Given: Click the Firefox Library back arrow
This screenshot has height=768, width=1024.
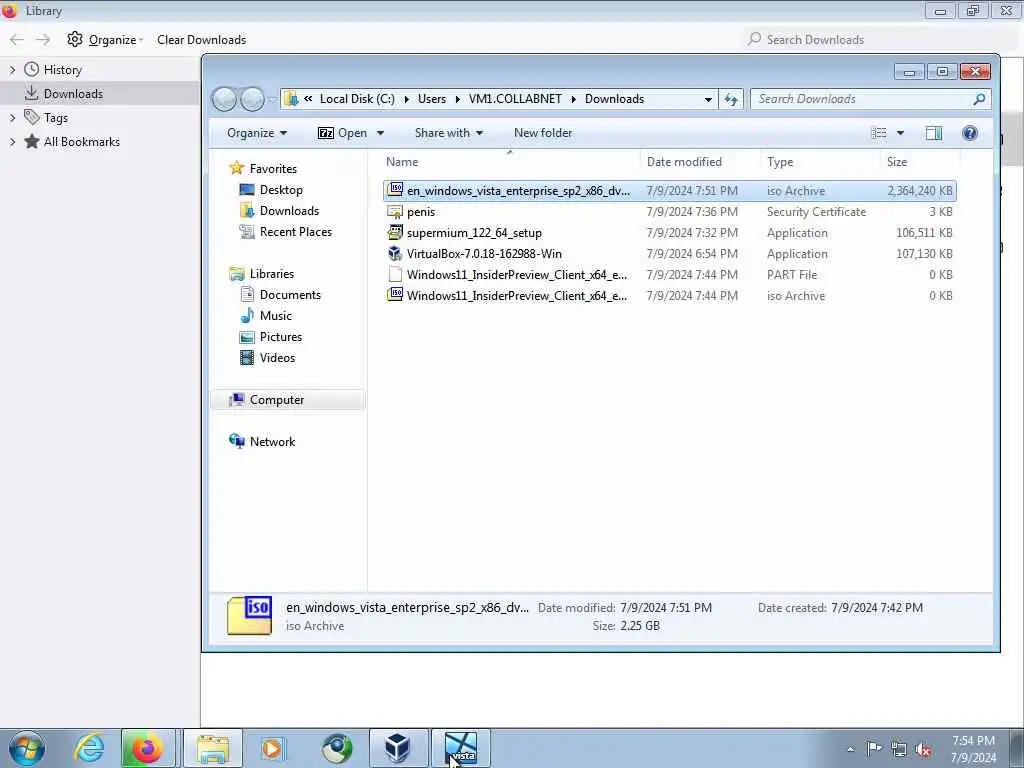Looking at the screenshot, I should coord(17,40).
